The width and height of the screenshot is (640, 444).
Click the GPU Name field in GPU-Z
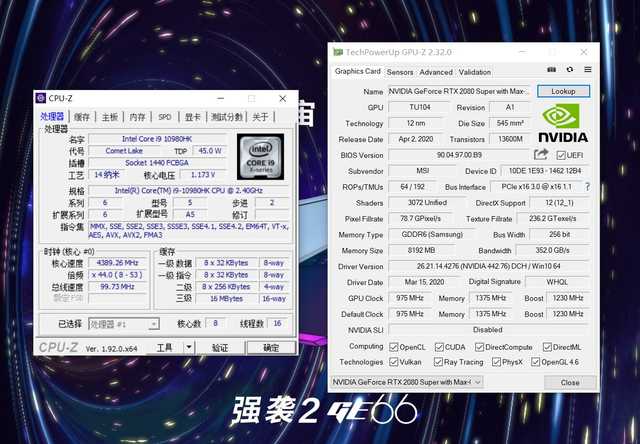pos(459,91)
